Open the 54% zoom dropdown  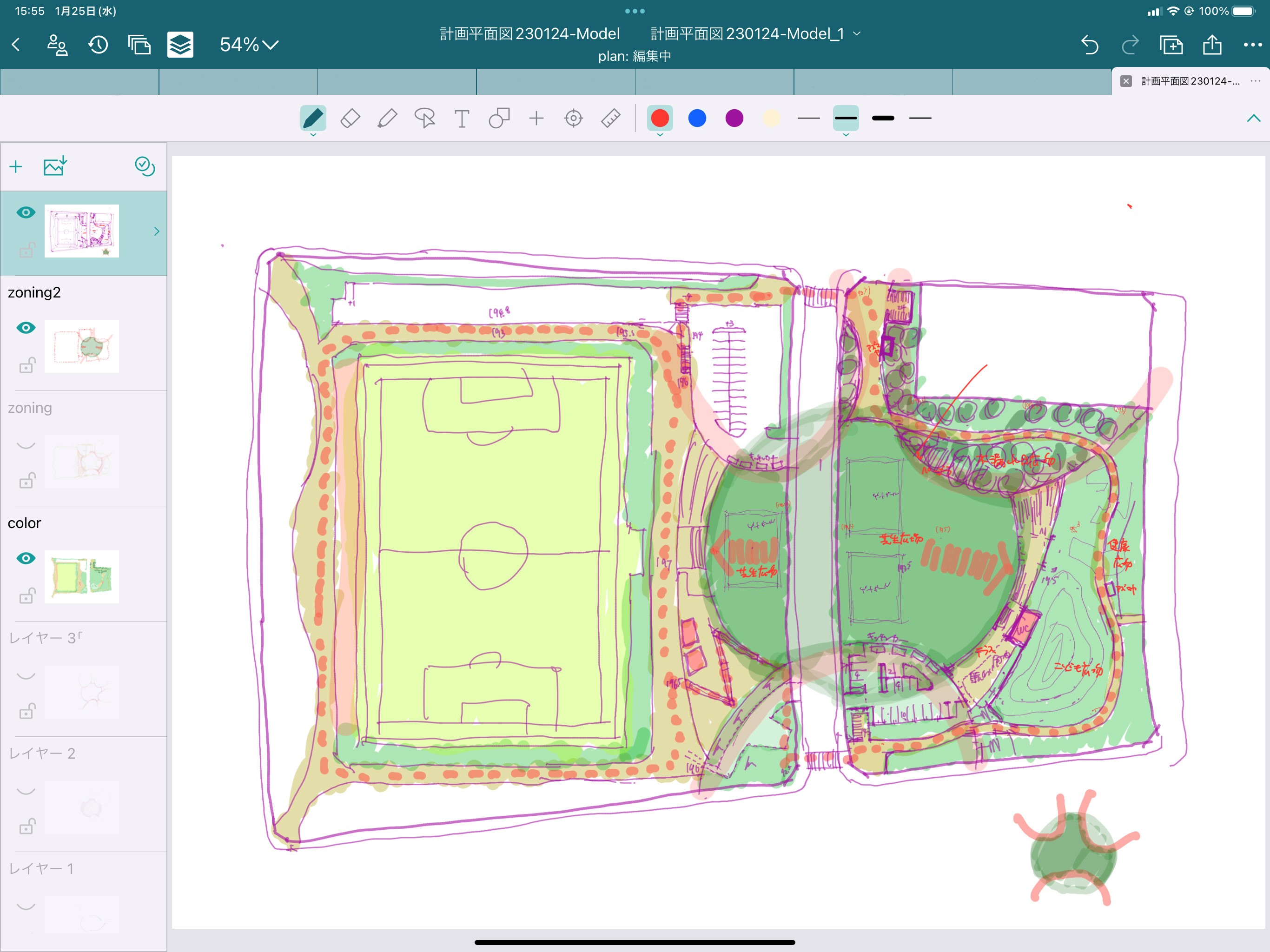249,45
